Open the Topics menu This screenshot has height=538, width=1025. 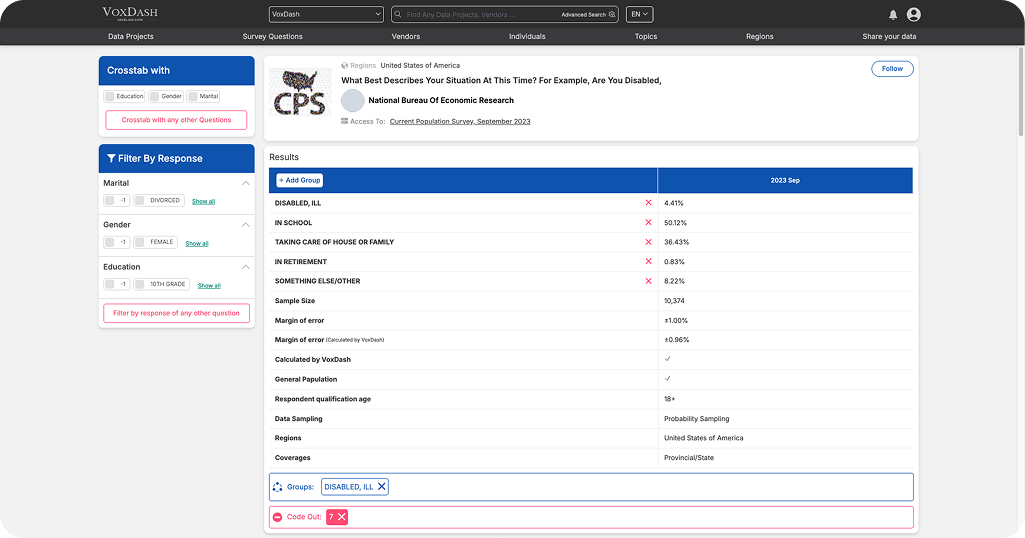pyautogui.click(x=646, y=37)
